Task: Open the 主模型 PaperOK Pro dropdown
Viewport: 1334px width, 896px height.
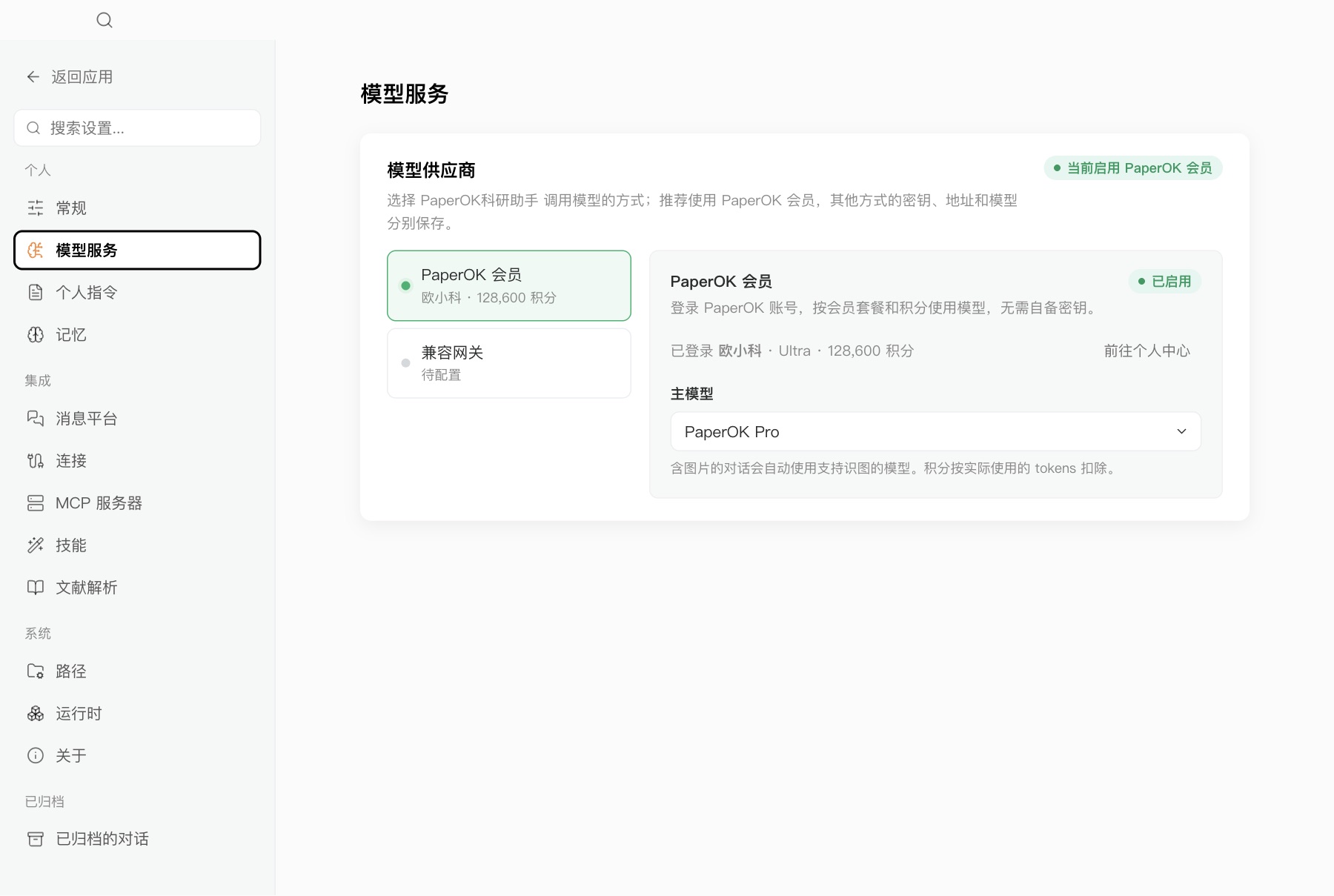Action: coord(935,431)
